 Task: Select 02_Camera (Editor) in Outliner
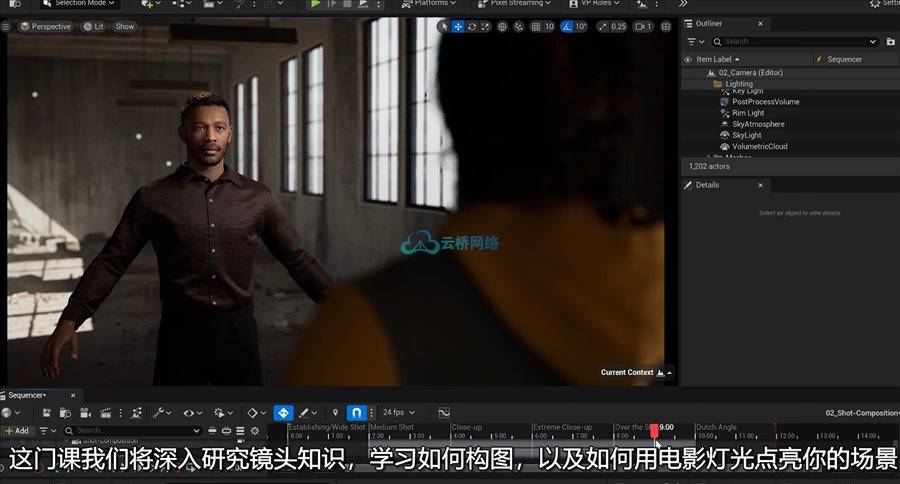[x=750, y=73]
